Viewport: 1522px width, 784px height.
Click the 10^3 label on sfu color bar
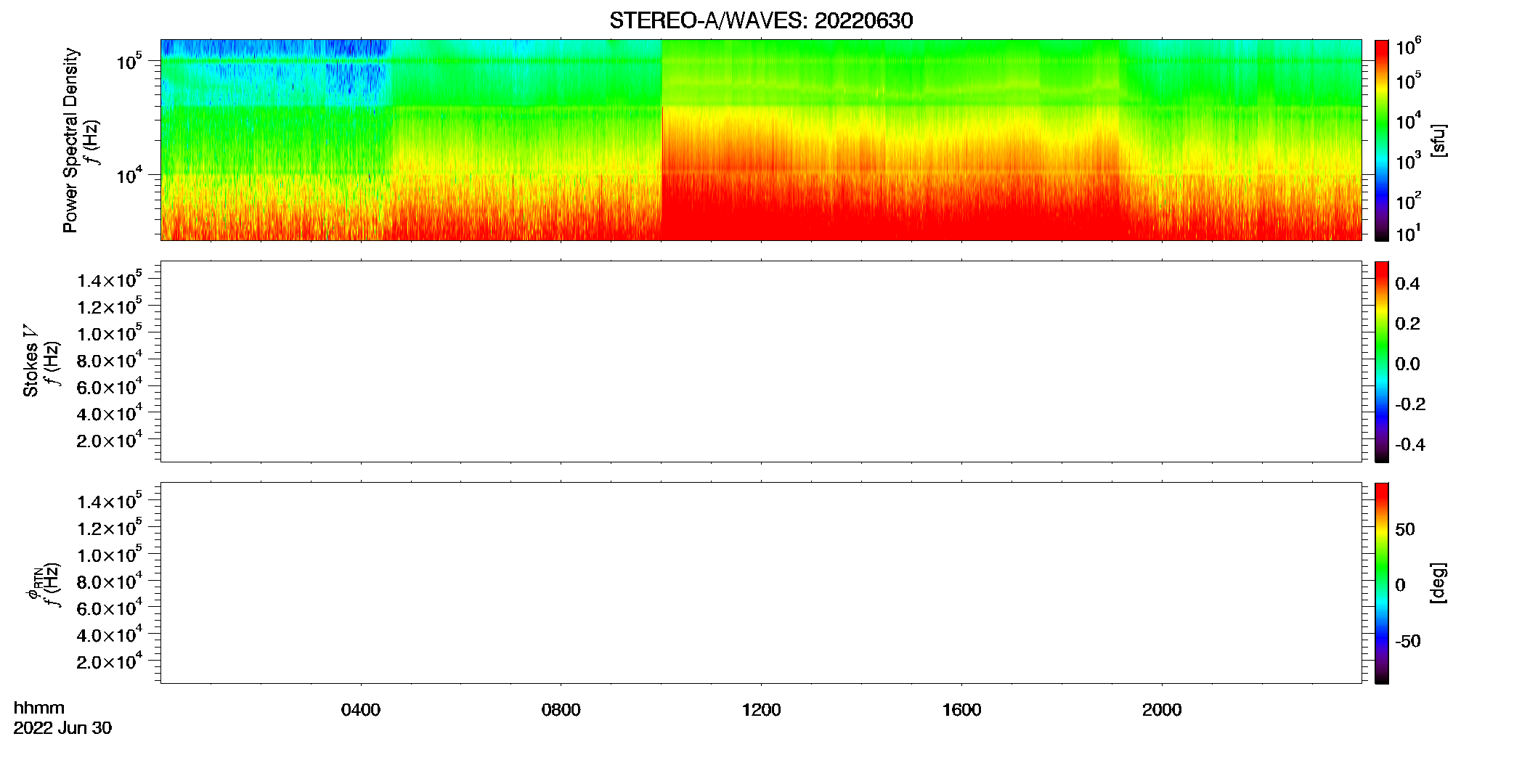pos(1408,160)
